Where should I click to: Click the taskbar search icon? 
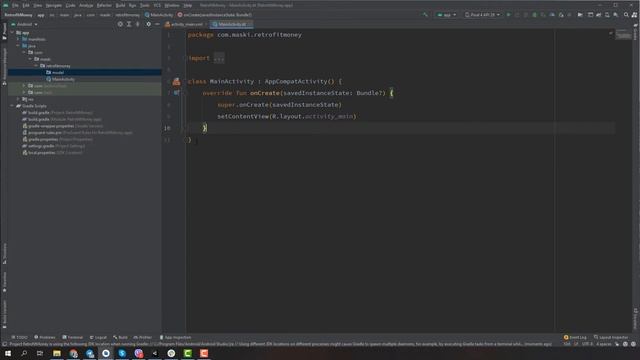pyautogui.click(x=24, y=353)
